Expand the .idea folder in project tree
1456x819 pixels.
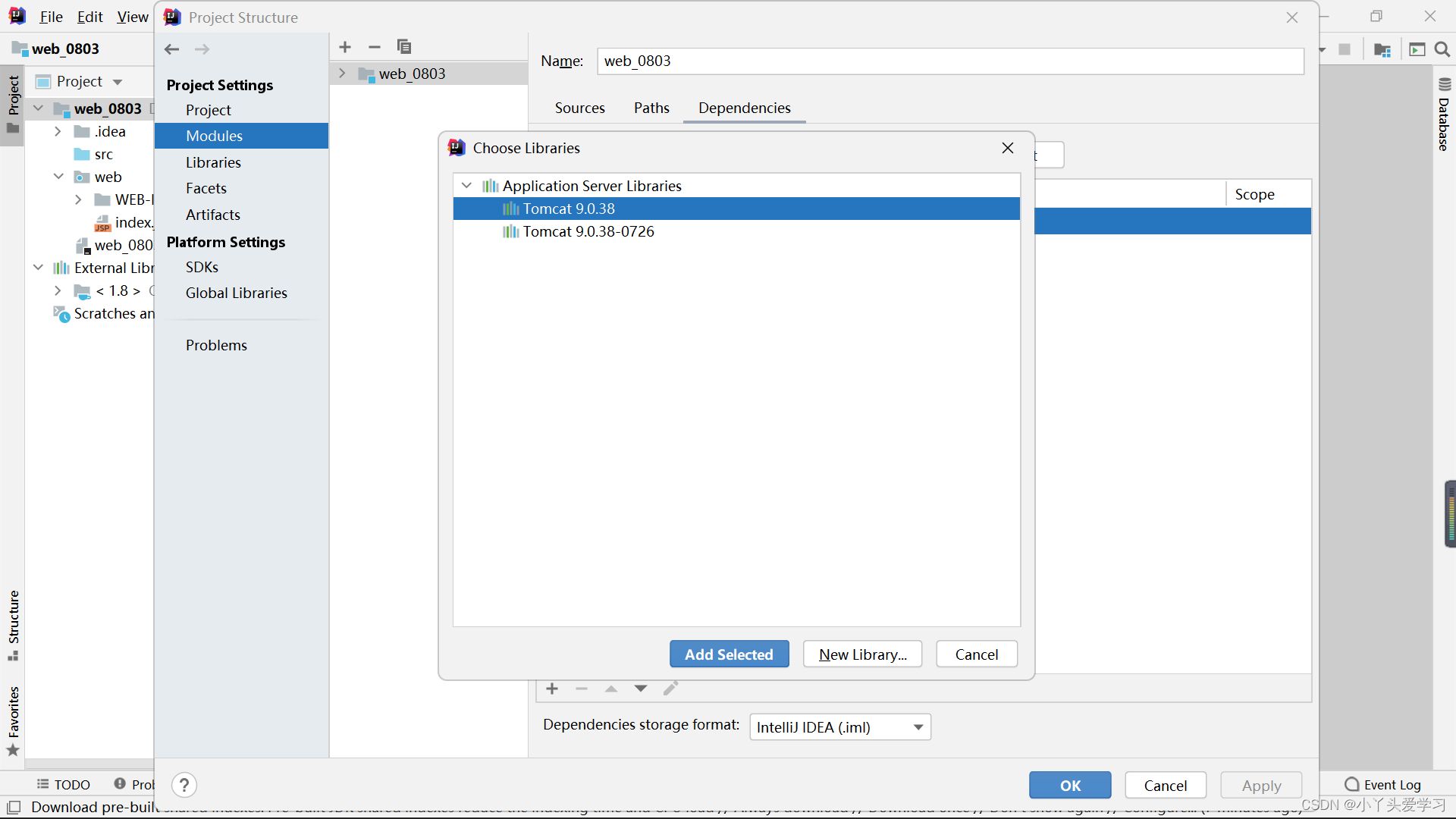point(58,131)
